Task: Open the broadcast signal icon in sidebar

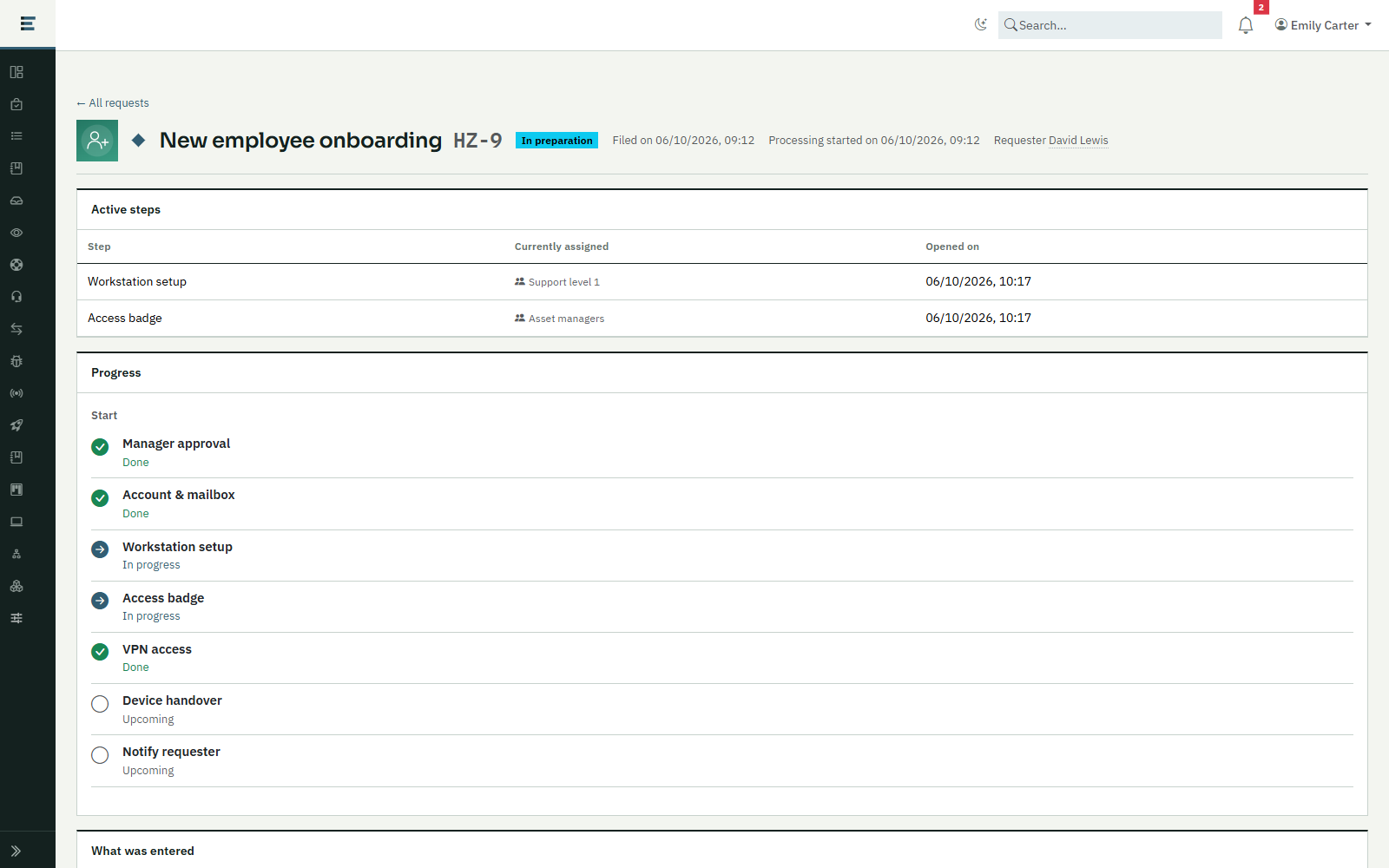Action: [16, 393]
